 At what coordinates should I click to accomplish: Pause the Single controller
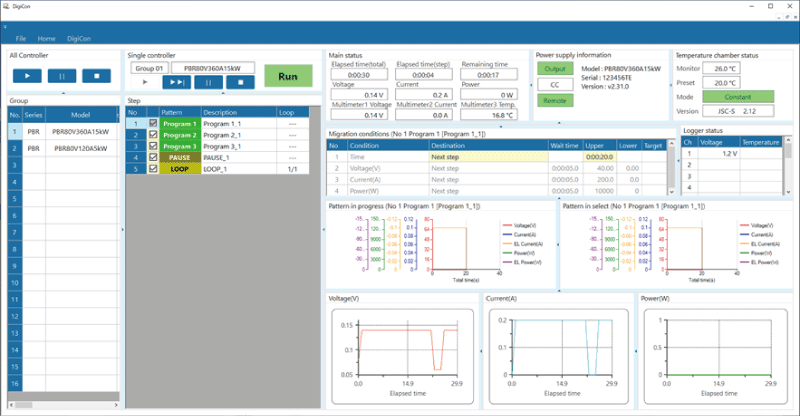207,82
